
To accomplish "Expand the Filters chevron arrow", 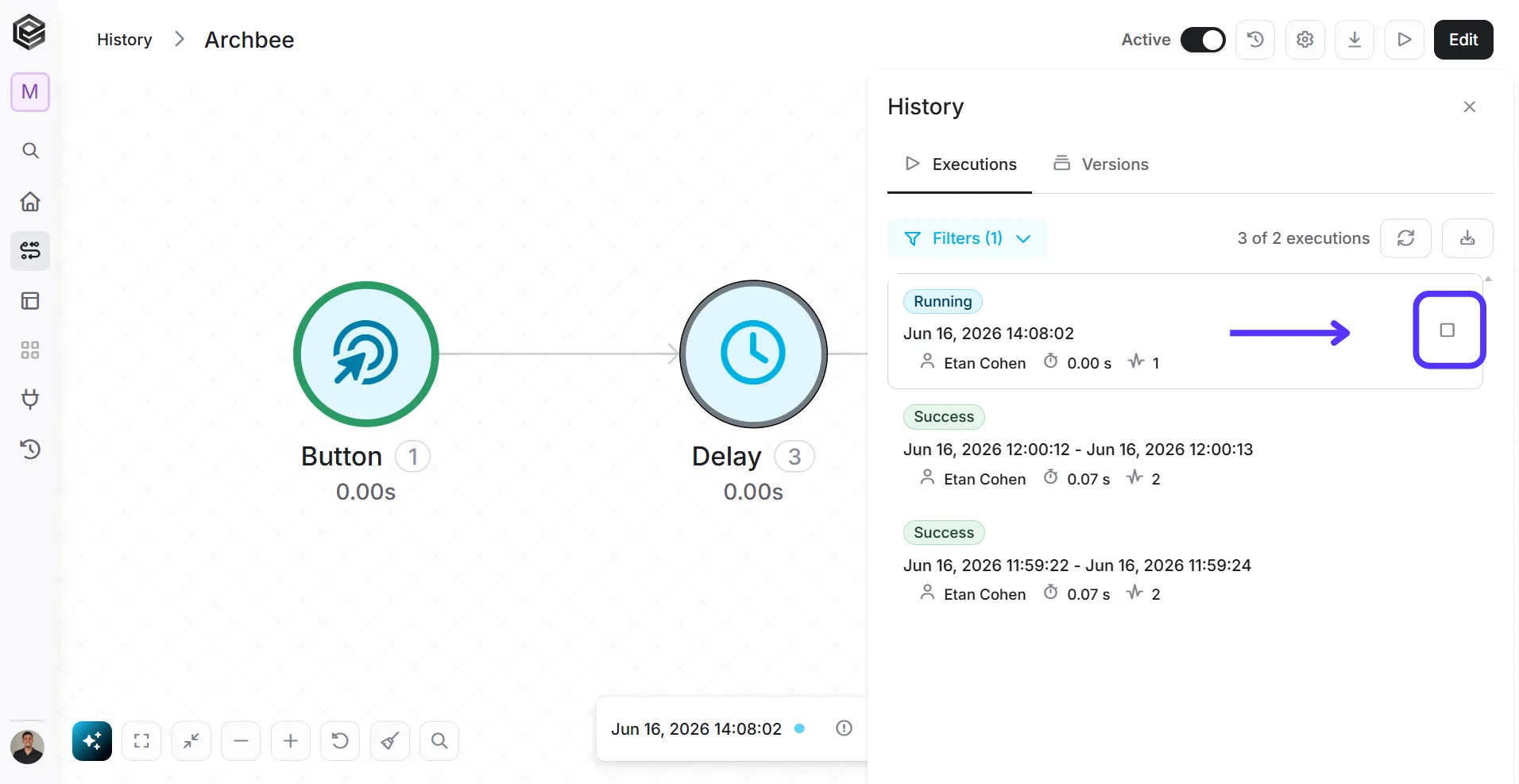I will pos(1023,238).
